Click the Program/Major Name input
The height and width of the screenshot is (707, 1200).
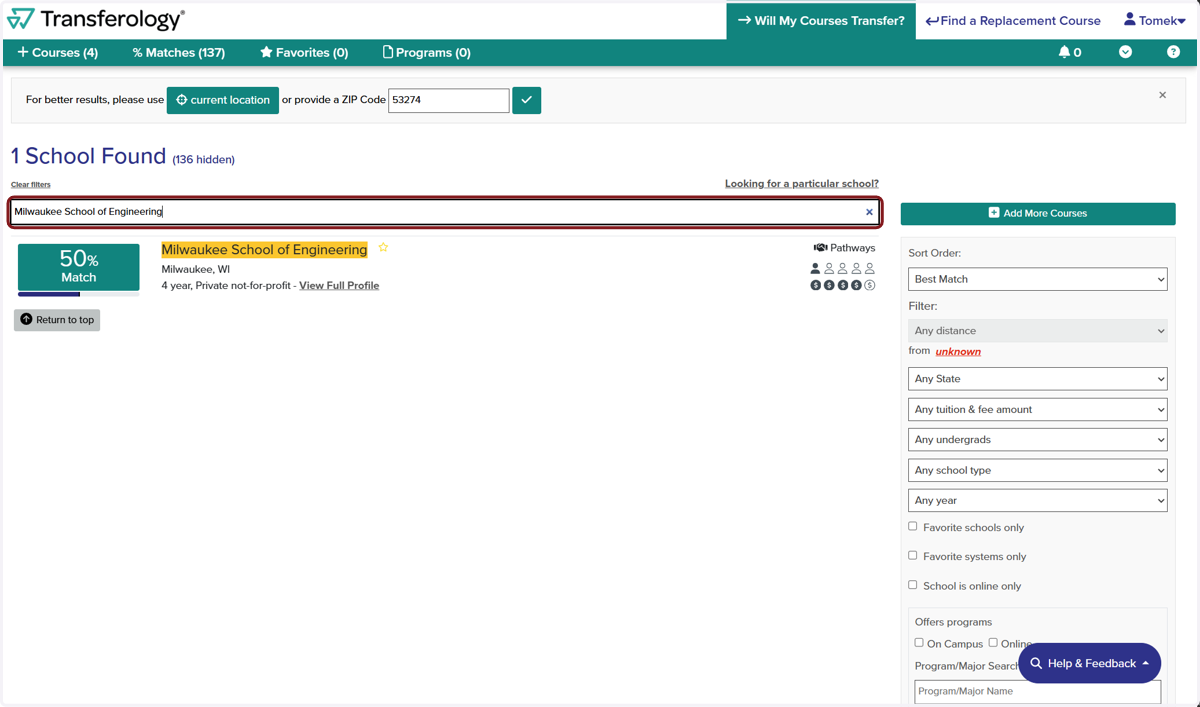point(1037,691)
